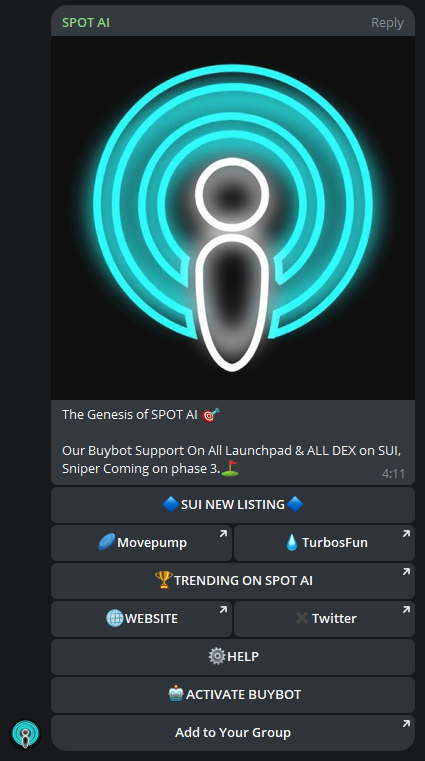425x761 pixels.
Task: Open the Twitter link
Action: coord(324,619)
